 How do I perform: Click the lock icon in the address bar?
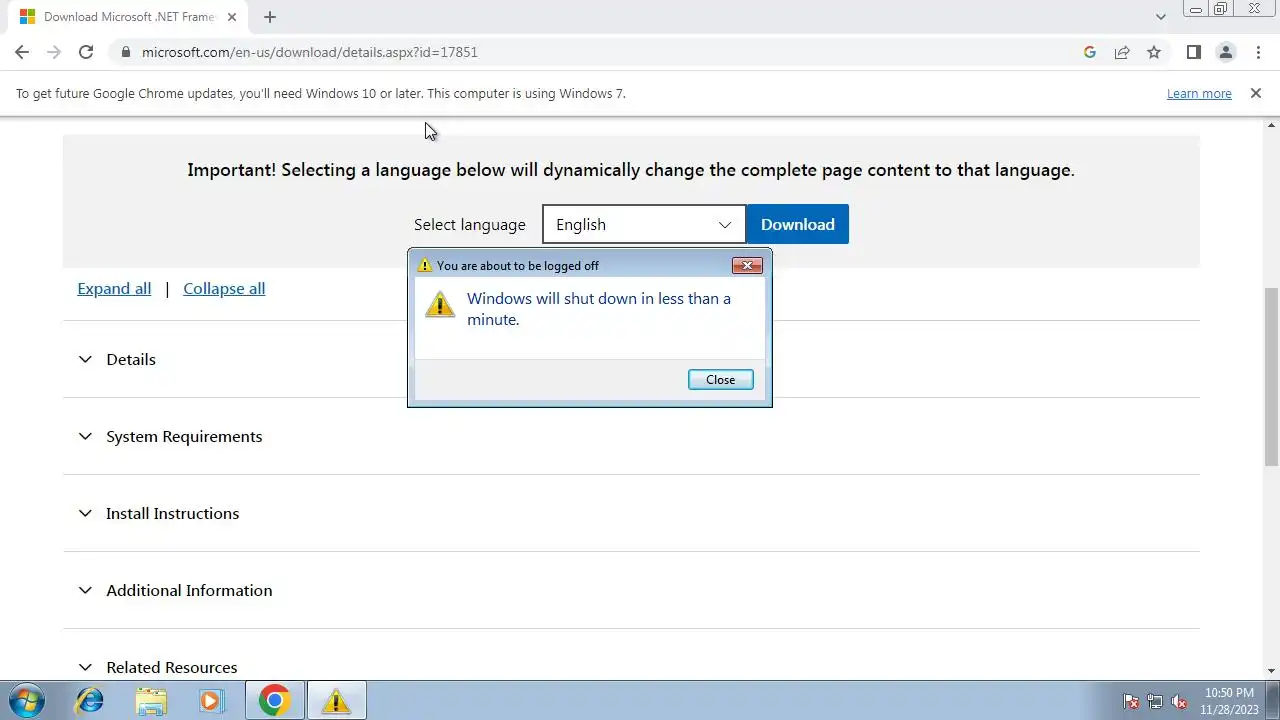[125, 52]
